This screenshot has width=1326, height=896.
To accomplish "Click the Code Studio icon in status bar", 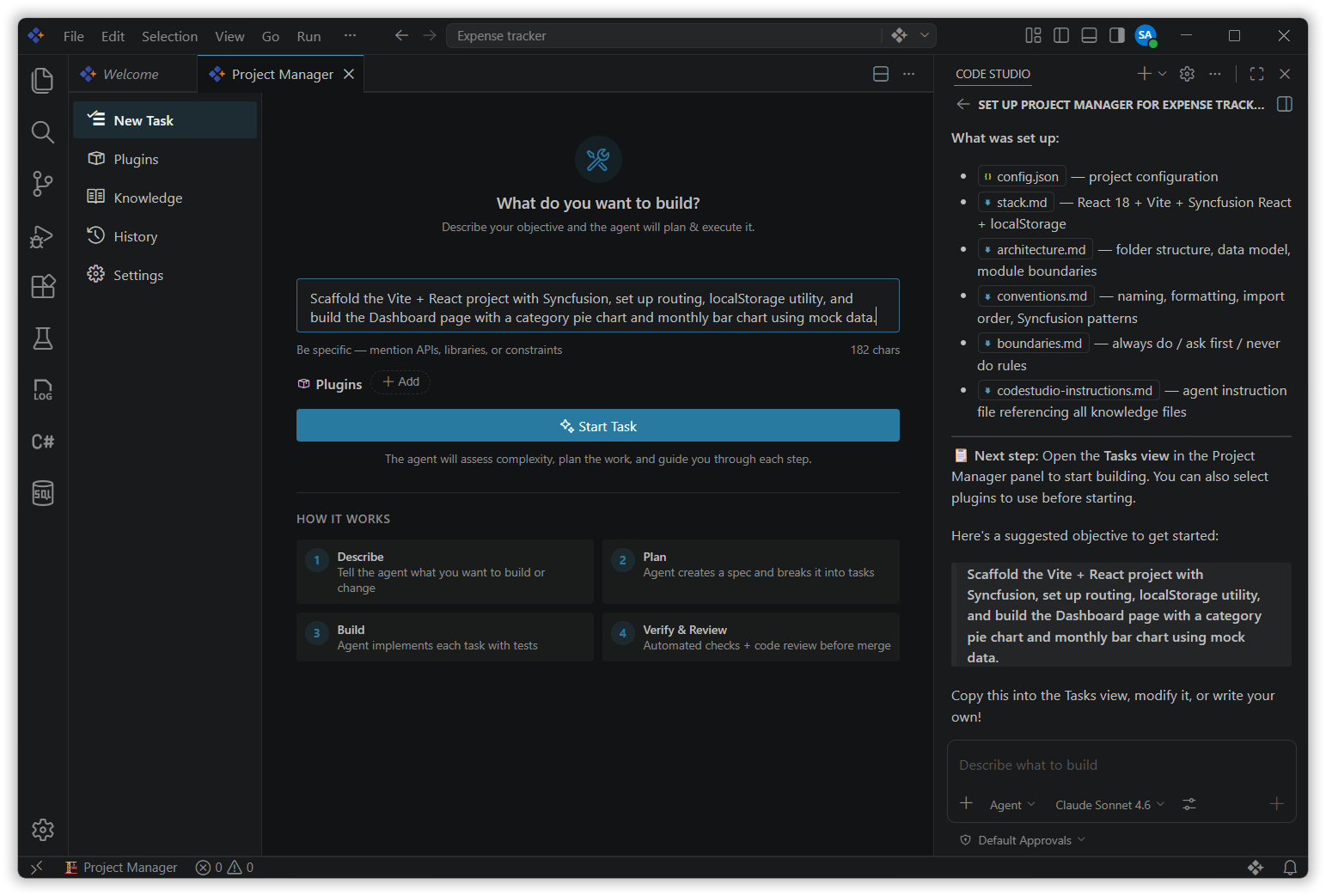I will pos(1256,868).
